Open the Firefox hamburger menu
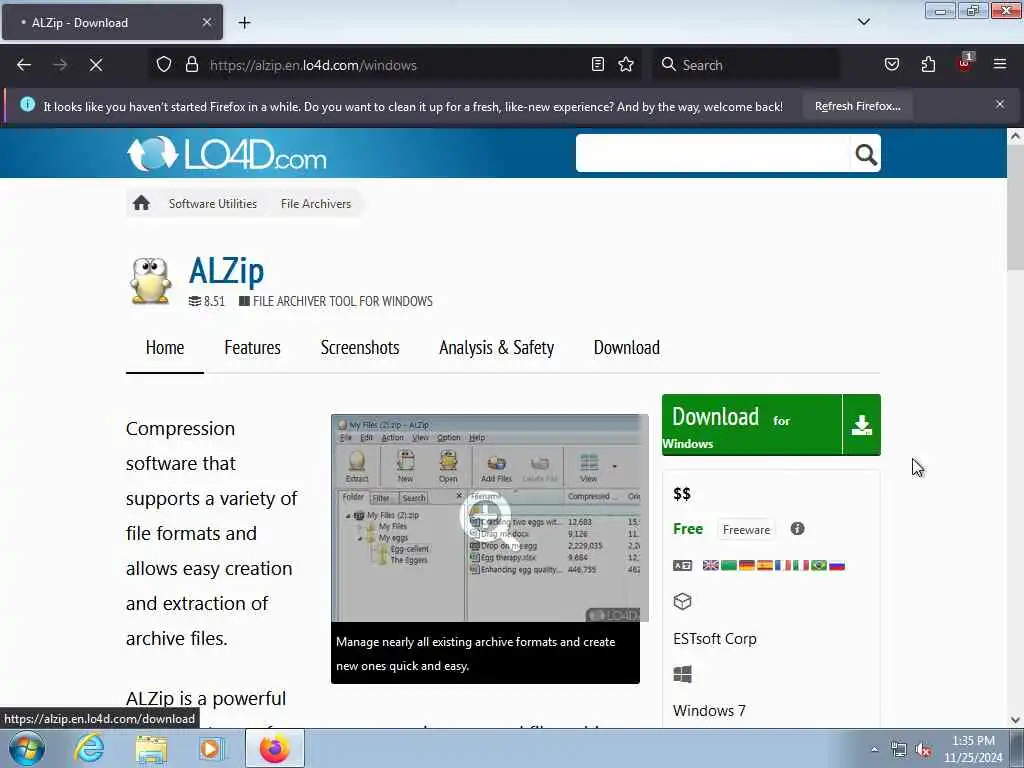The image size is (1024, 768). [x=999, y=64]
